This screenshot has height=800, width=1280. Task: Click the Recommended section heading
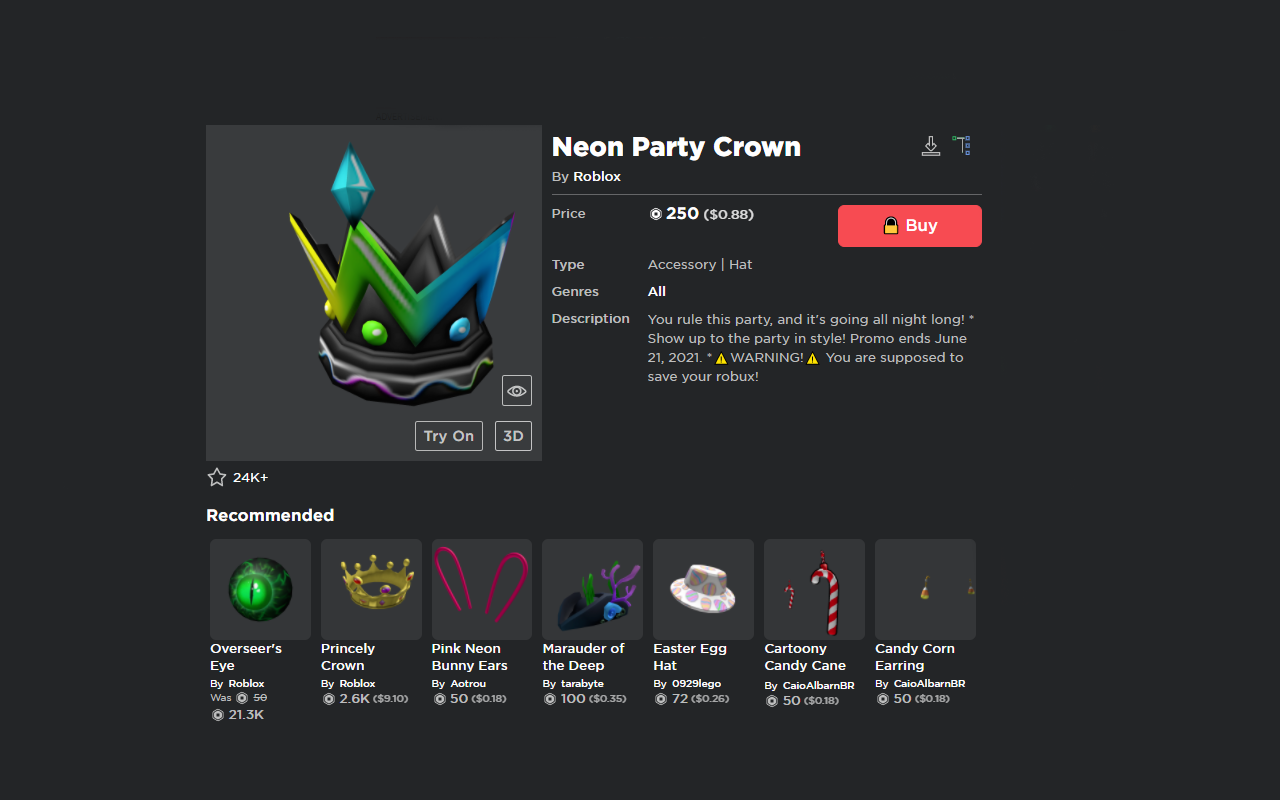coord(270,515)
